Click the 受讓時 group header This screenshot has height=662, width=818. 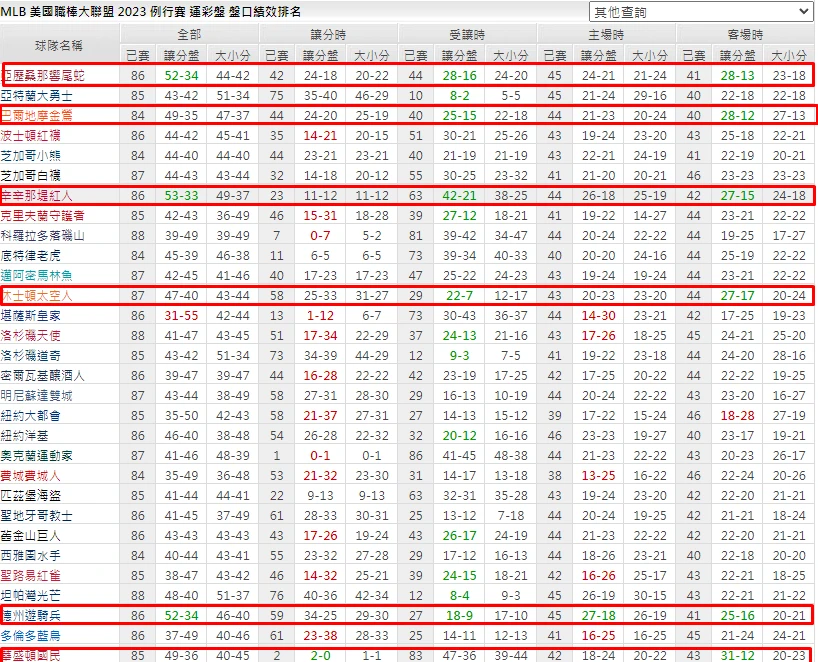pyautogui.click(x=467, y=34)
